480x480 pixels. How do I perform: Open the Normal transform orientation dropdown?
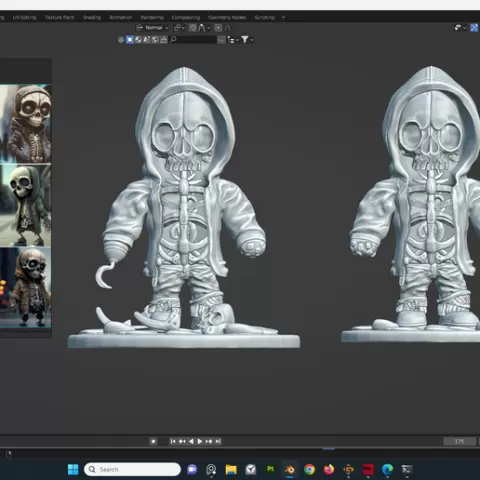(x=152, y=28)
